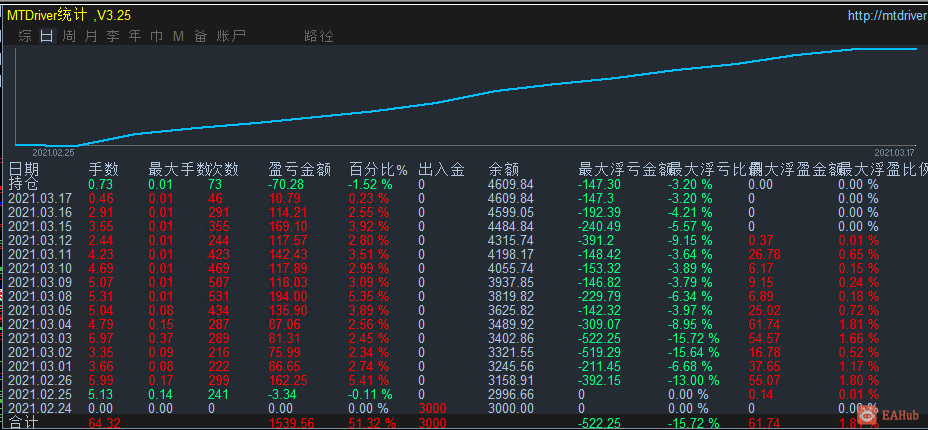Click the 出入金 column header
This screenshot has width=928, height=430.
click(441, 170)
